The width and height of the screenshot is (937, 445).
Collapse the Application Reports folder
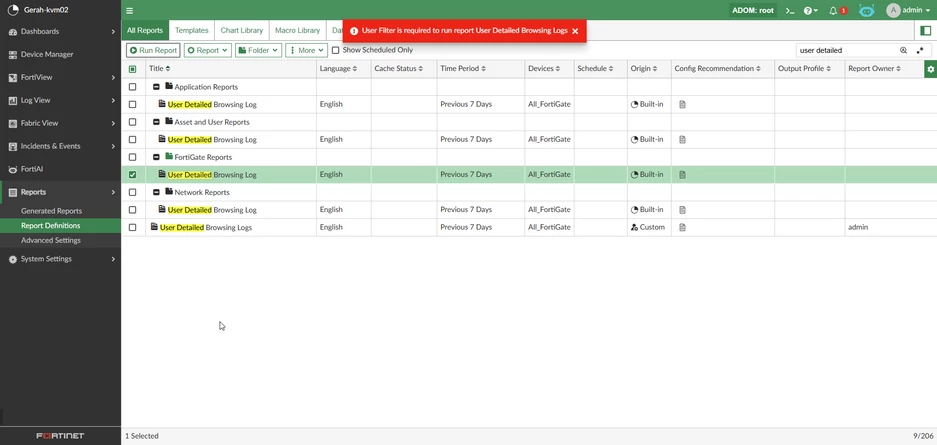pos(156,87)
